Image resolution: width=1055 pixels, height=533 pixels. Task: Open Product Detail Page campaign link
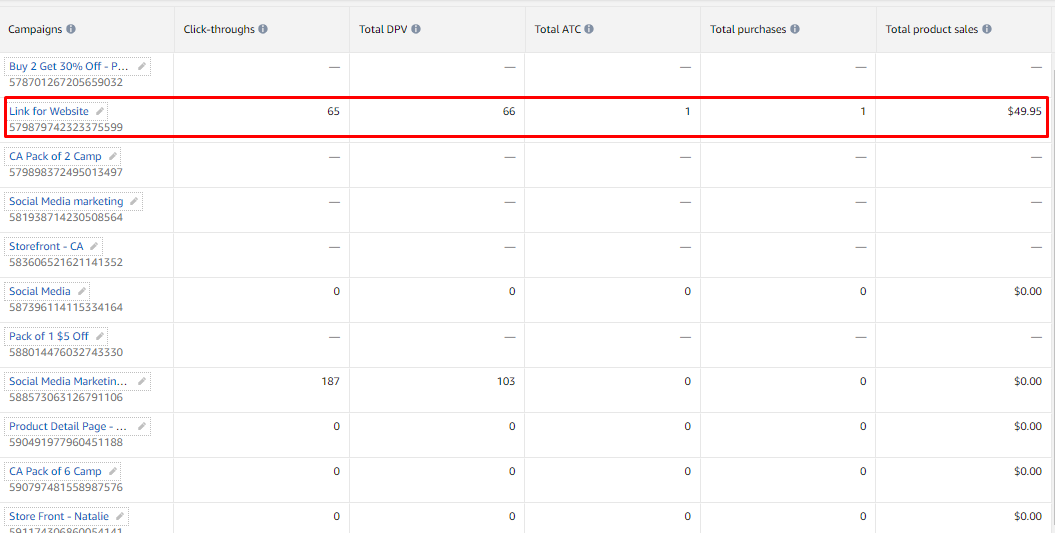[68, 426]
